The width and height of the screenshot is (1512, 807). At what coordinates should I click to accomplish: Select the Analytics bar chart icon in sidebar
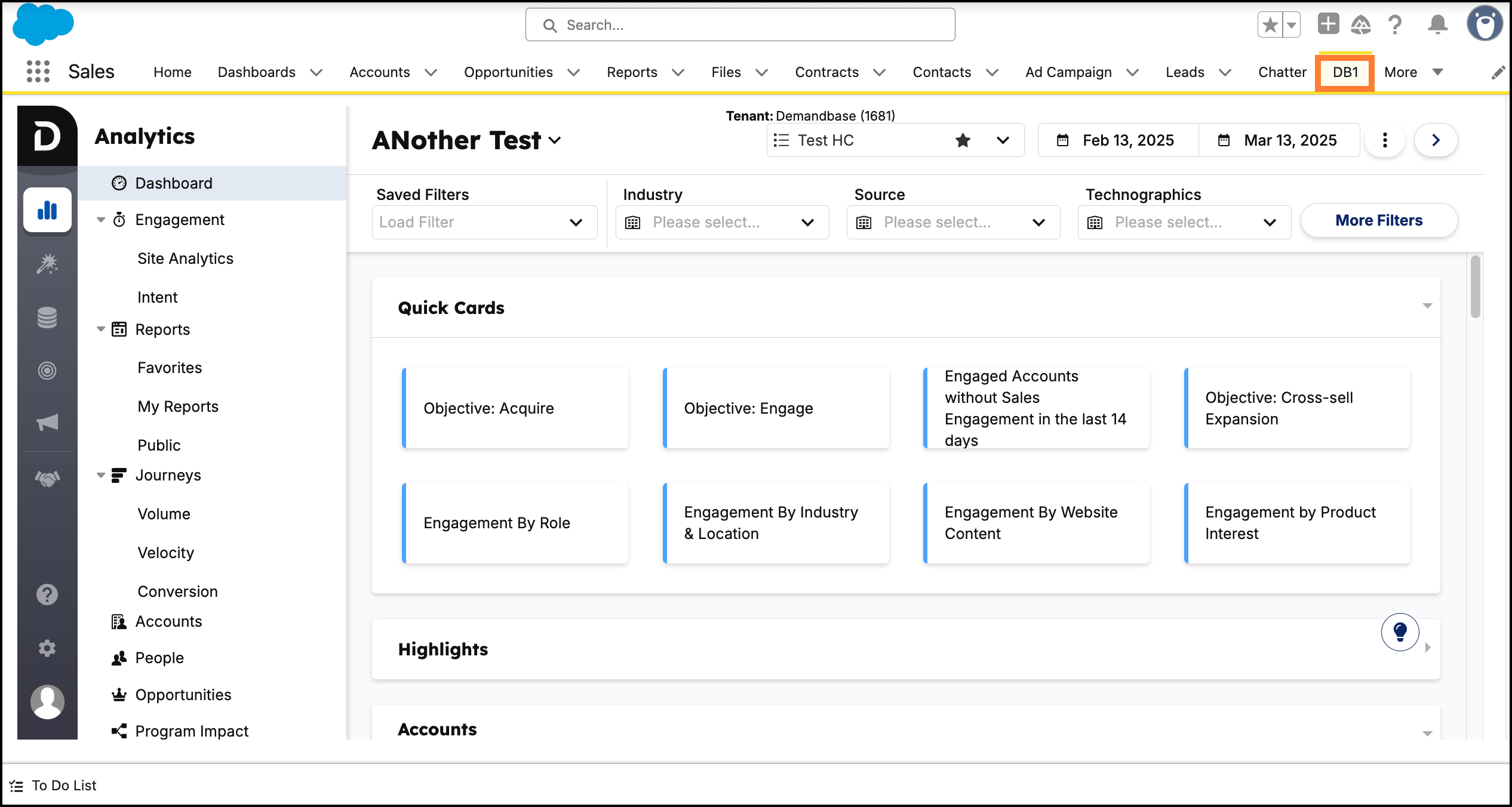point(47,210)
